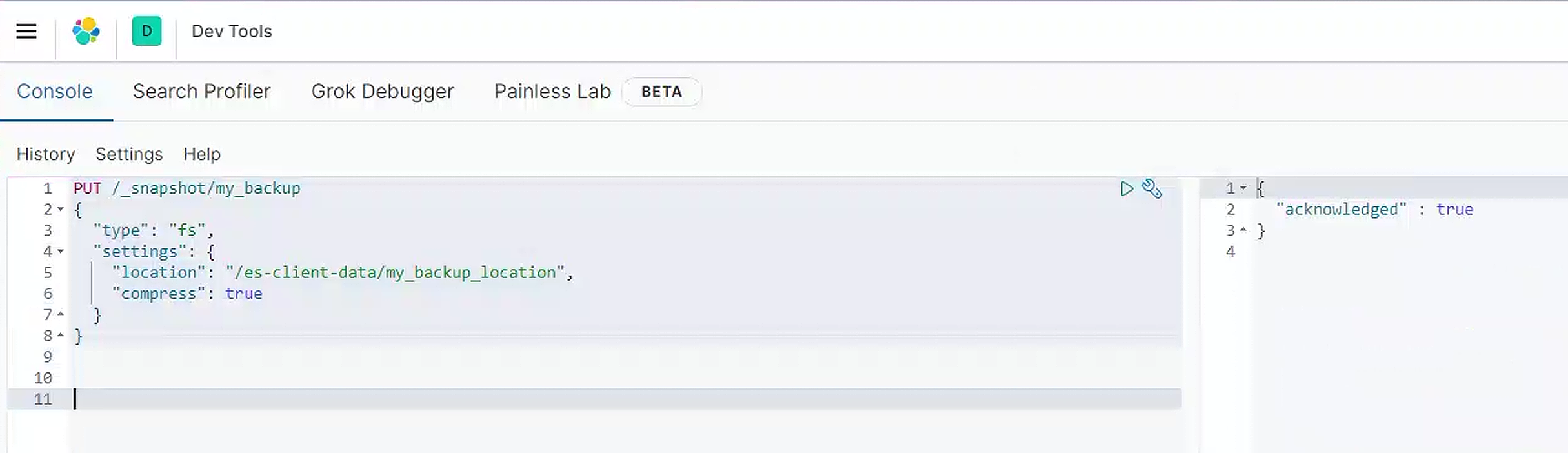Collapse response JSON at output line 1
Image resolution: width=1568 pixels, height=453 pixels.
tap(1243, 188)
